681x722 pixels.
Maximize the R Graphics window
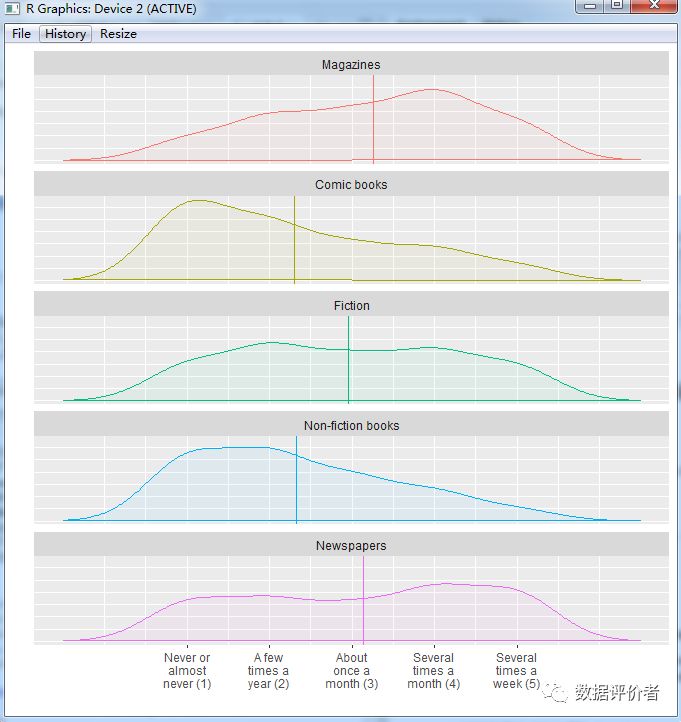618,7
